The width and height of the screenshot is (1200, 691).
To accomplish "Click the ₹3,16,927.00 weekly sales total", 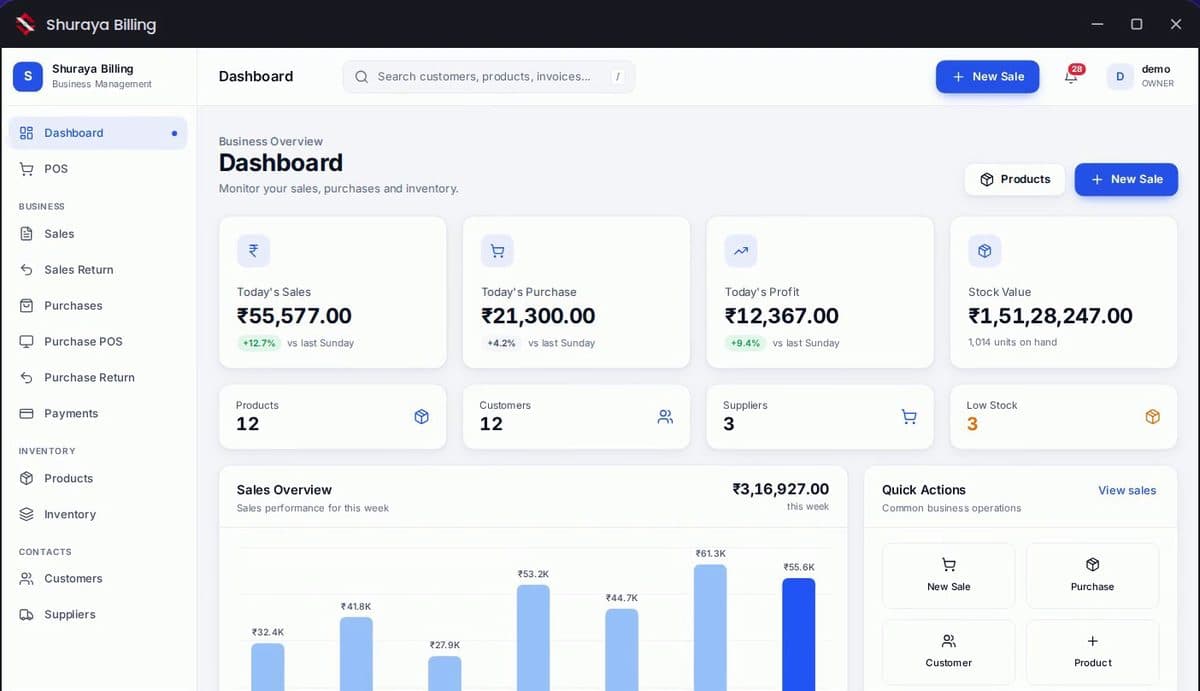I will 780,489.
